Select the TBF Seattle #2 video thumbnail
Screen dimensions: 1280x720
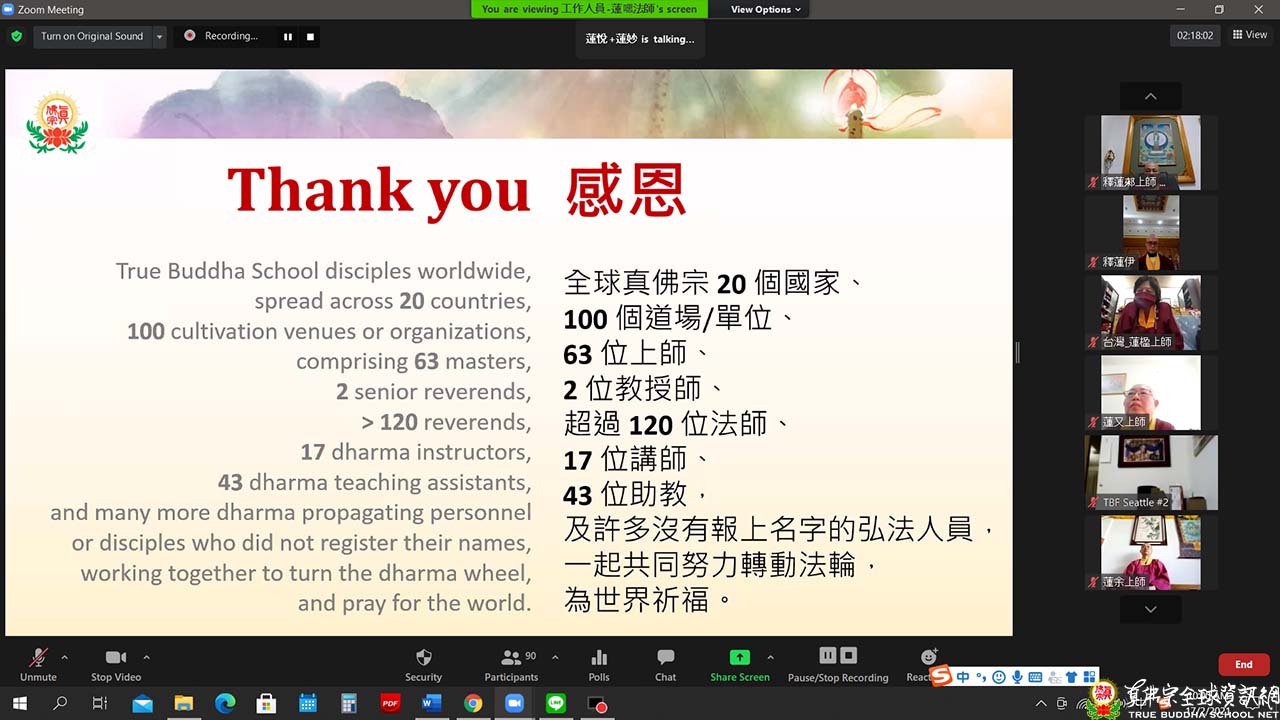pyautogui.click(x=1151, y=472)
